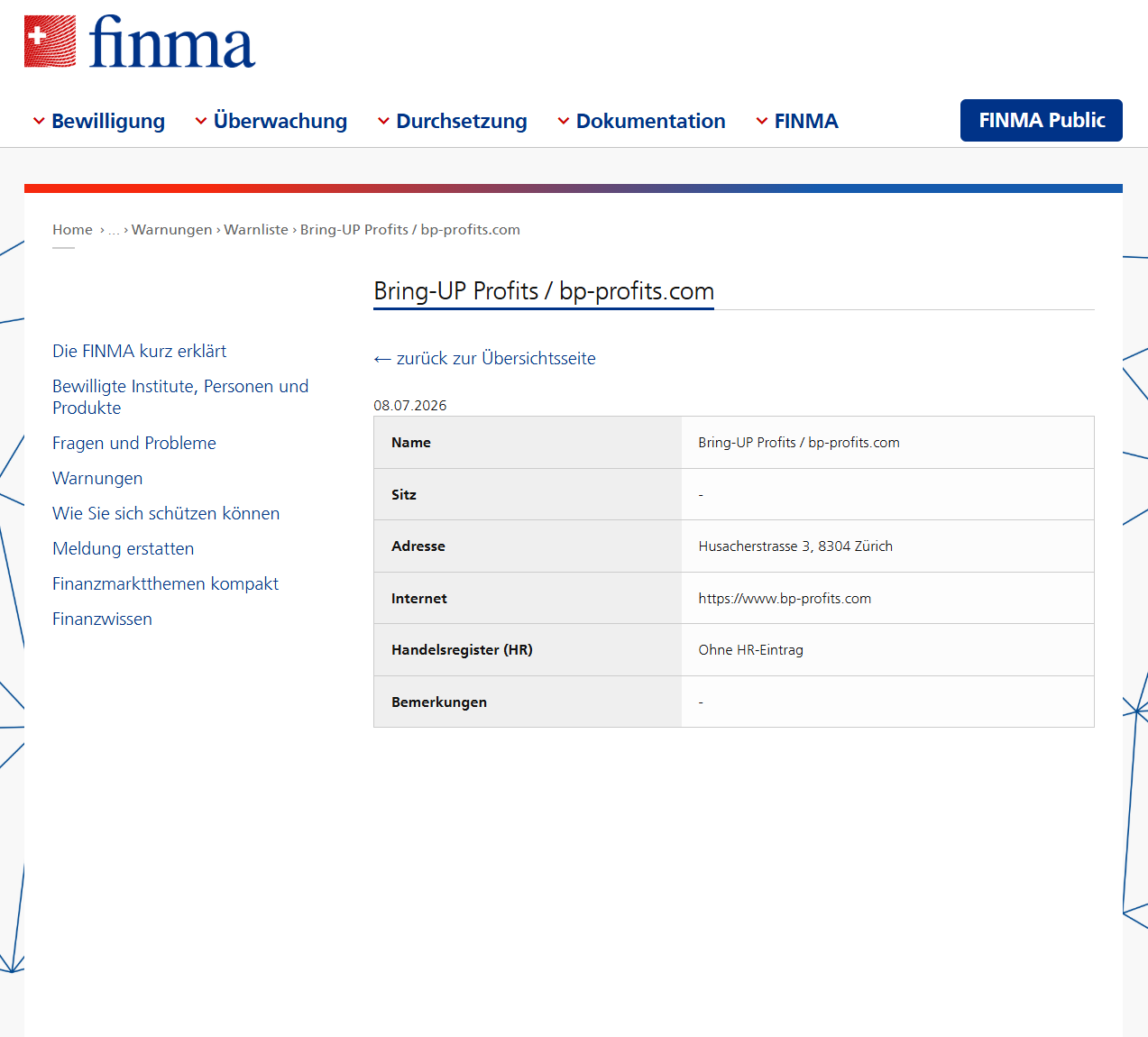Open the Überwachung menu
This screenshot has width=1148, height=1037.
280,121
